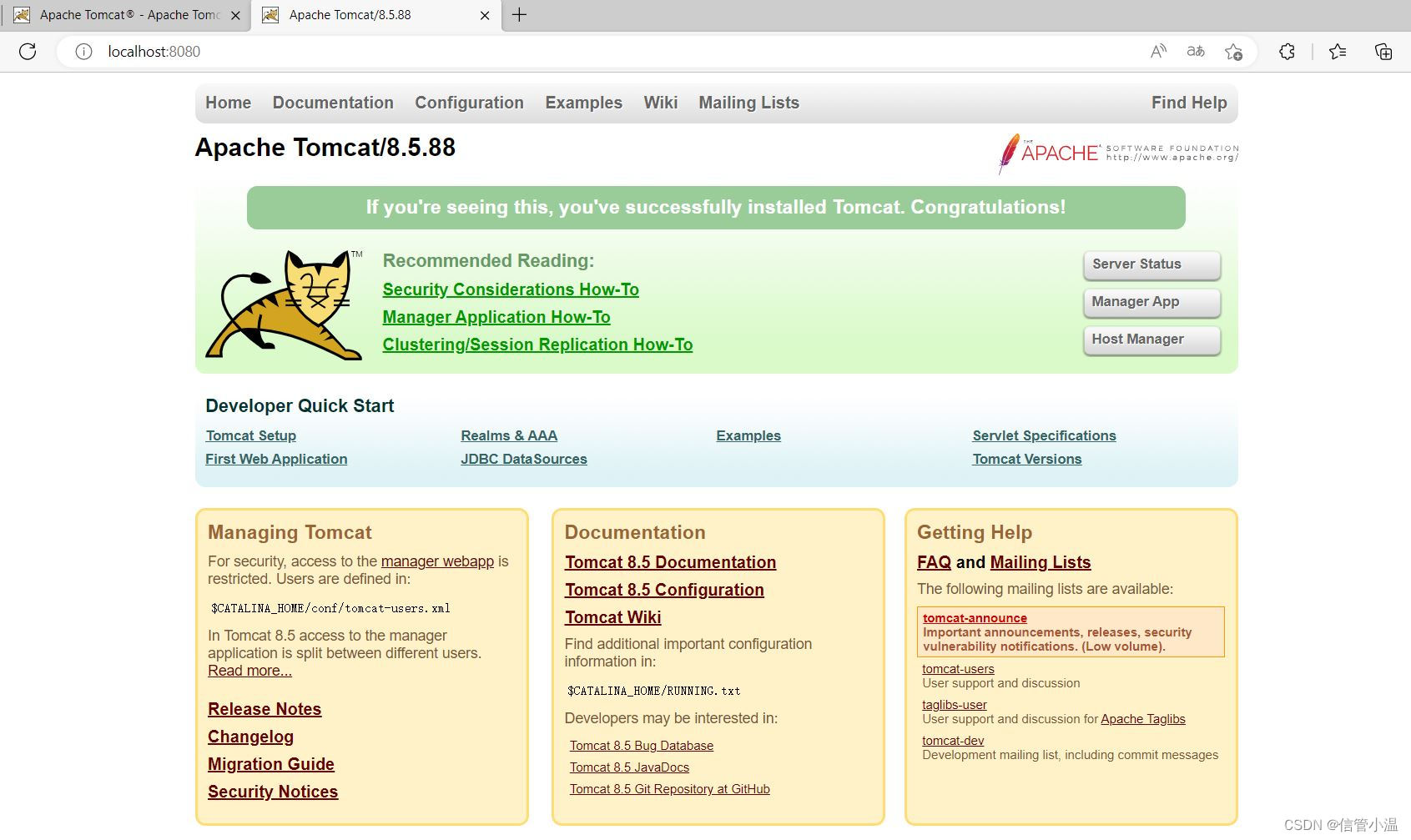Open the Read Aloud icon
The image size is (1411, 840).
click(1158, 52)
